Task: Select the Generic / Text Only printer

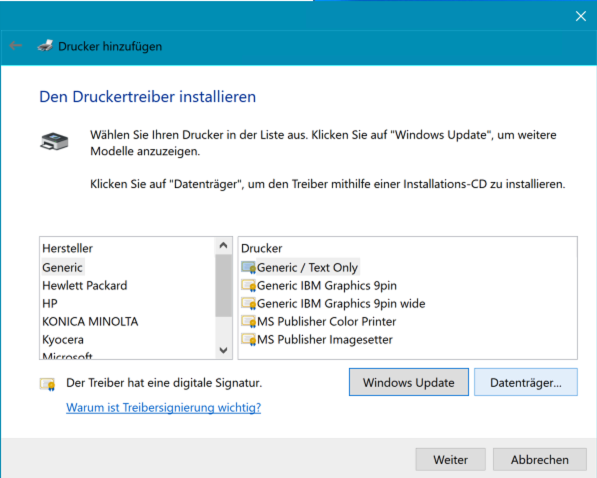Action: point(307,268)
